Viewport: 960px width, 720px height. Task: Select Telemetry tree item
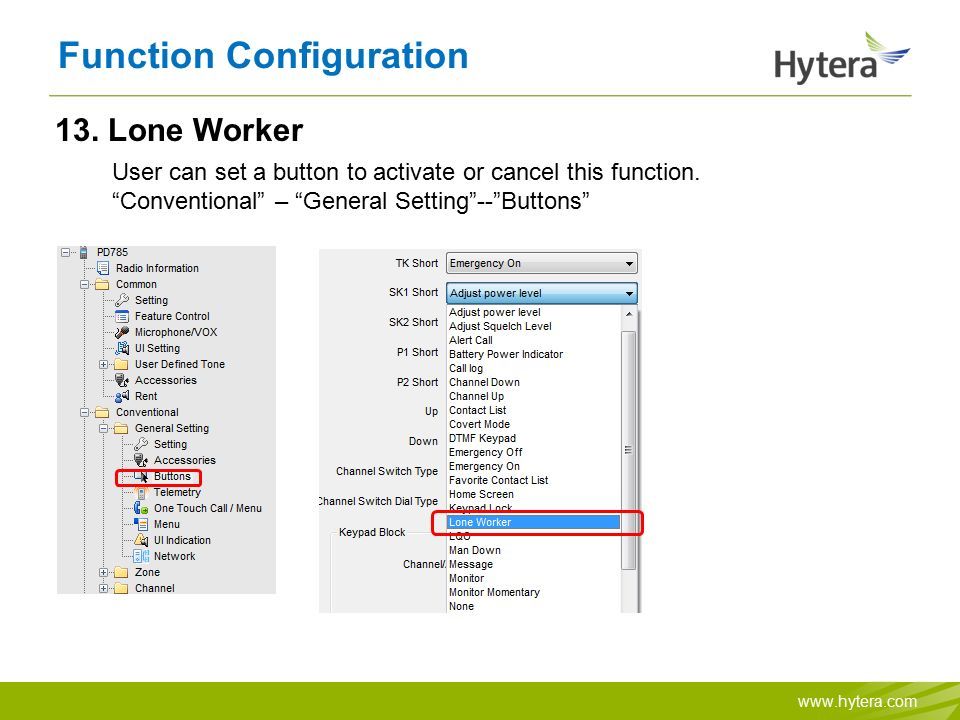click(x=177, y=492)
